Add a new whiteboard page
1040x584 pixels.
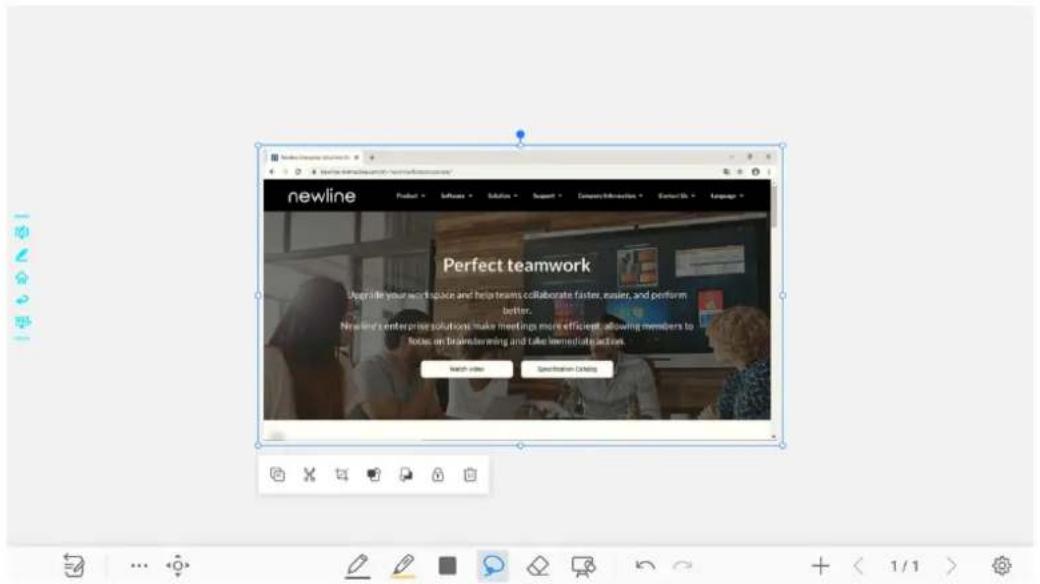point(820,565)
